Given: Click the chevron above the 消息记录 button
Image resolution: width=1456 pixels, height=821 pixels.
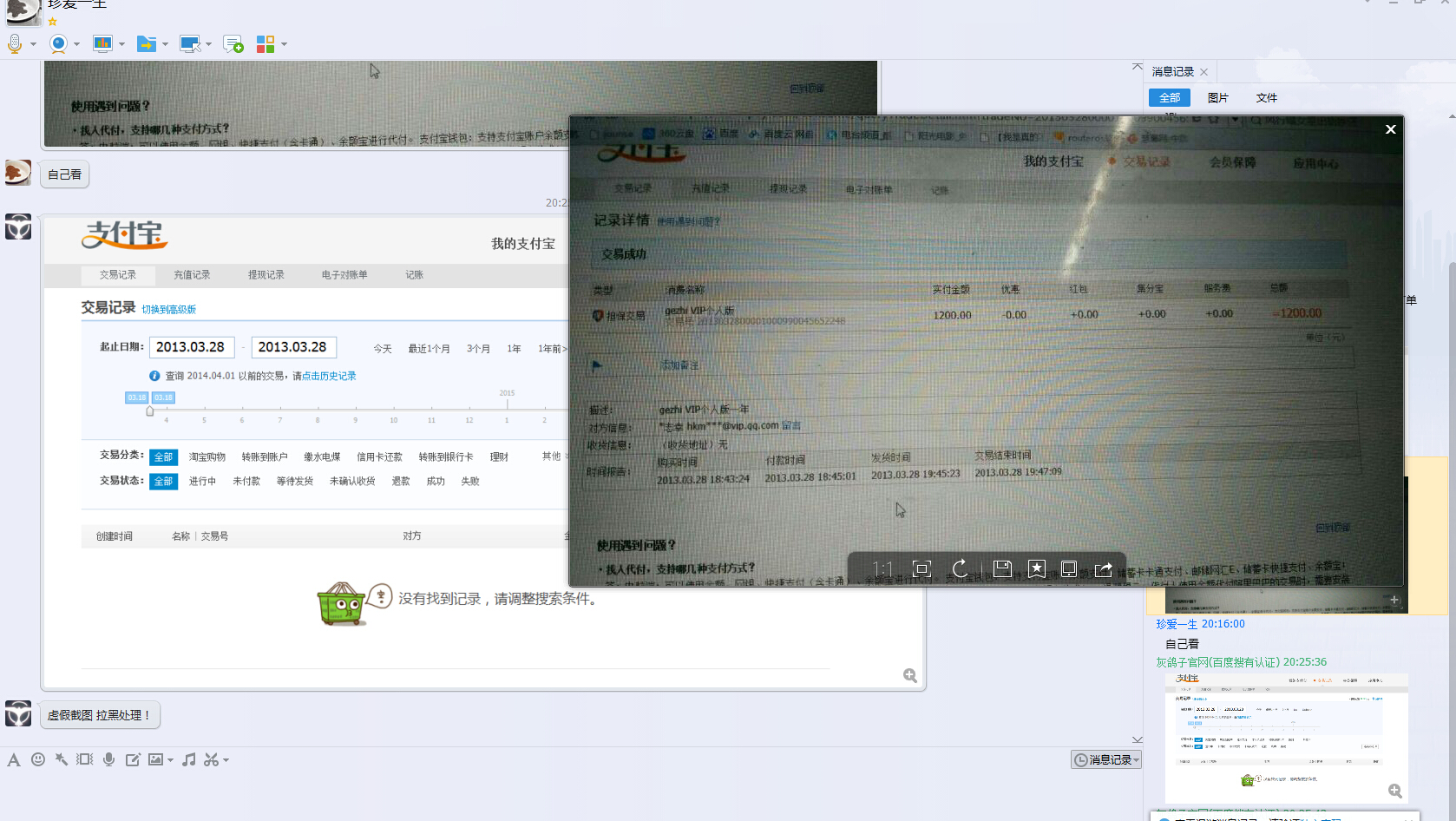Looking at the screenshot, I should pyautogui.click(x=1137, y=739).
